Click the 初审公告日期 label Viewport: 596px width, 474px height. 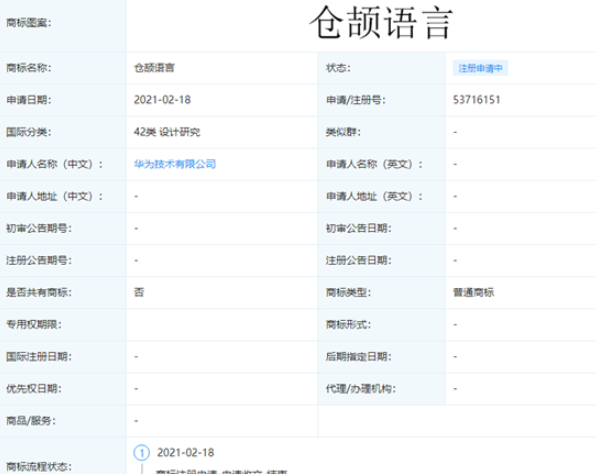[358, 228]
